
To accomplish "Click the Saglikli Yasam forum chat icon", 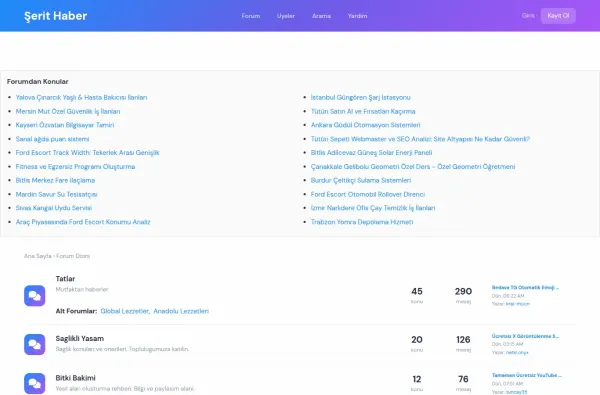I will 34,344.
